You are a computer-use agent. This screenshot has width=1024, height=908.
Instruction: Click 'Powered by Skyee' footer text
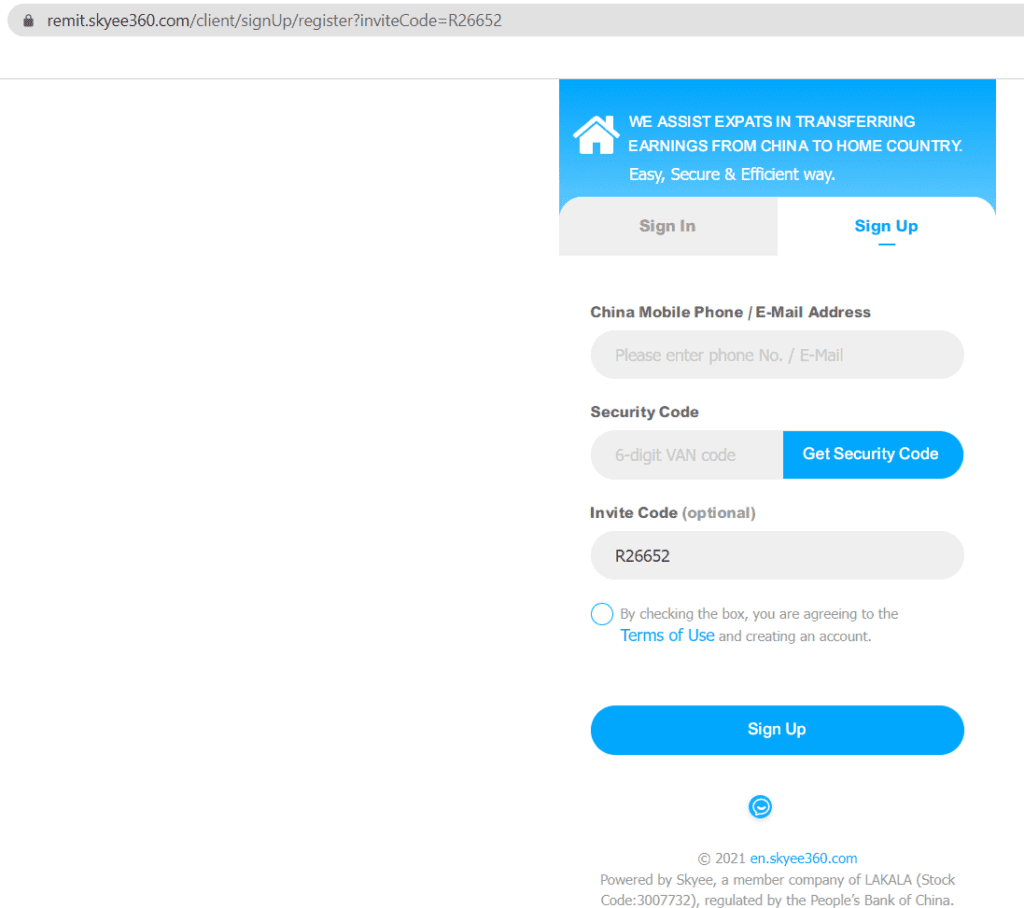coord(777,890)
